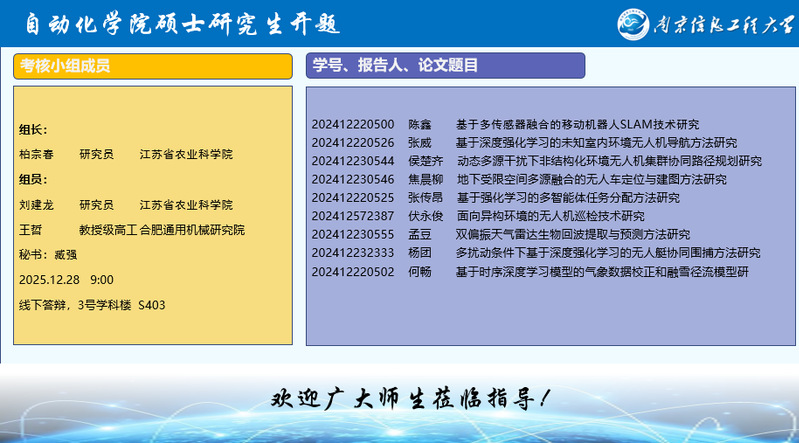Click 焦晨柳's thesis title row

coord(518,179)
